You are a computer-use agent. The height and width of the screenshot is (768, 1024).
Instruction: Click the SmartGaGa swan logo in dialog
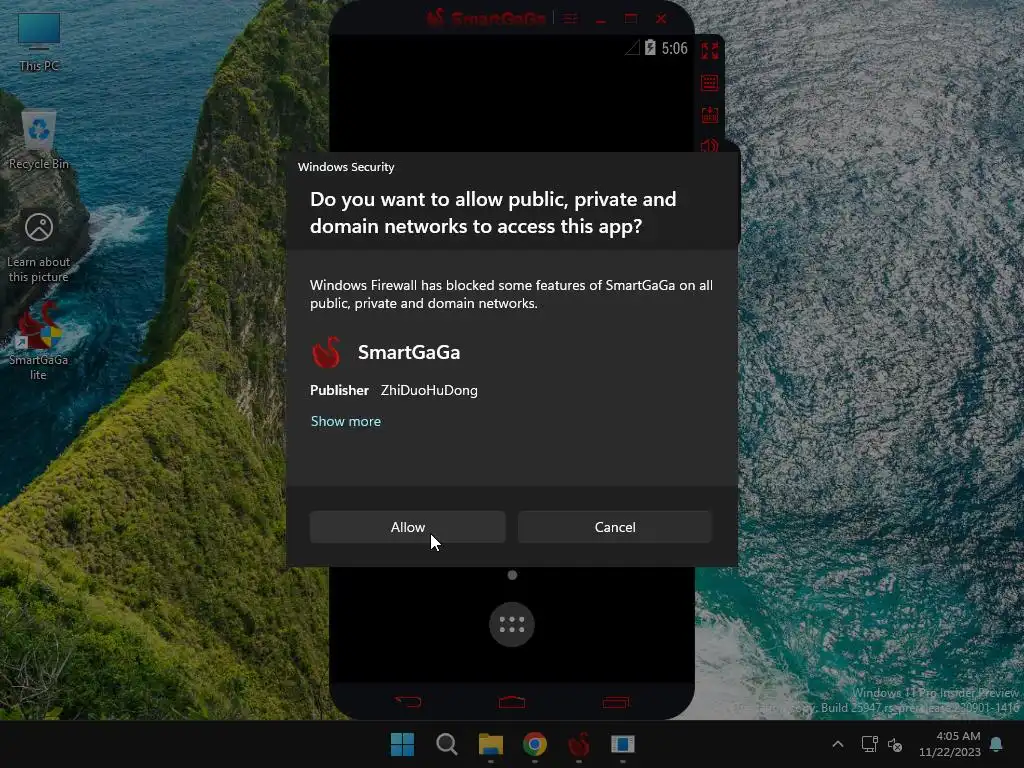click(x=326, y=353)
